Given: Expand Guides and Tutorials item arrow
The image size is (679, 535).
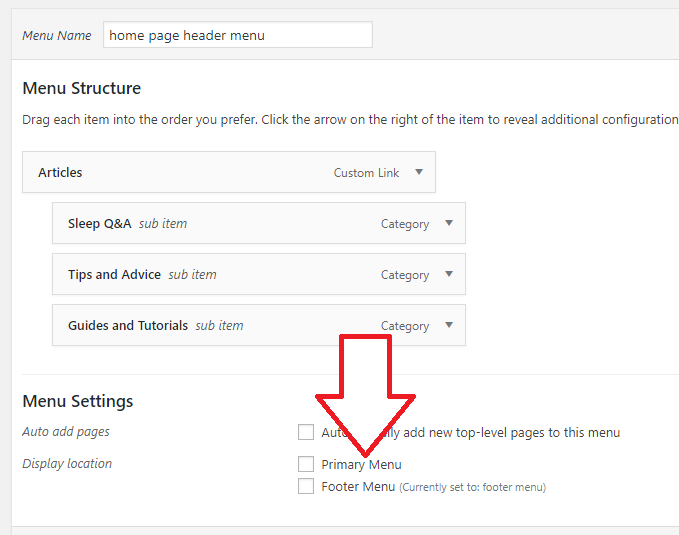Looking at the screenshot, I should coord(449,325).
